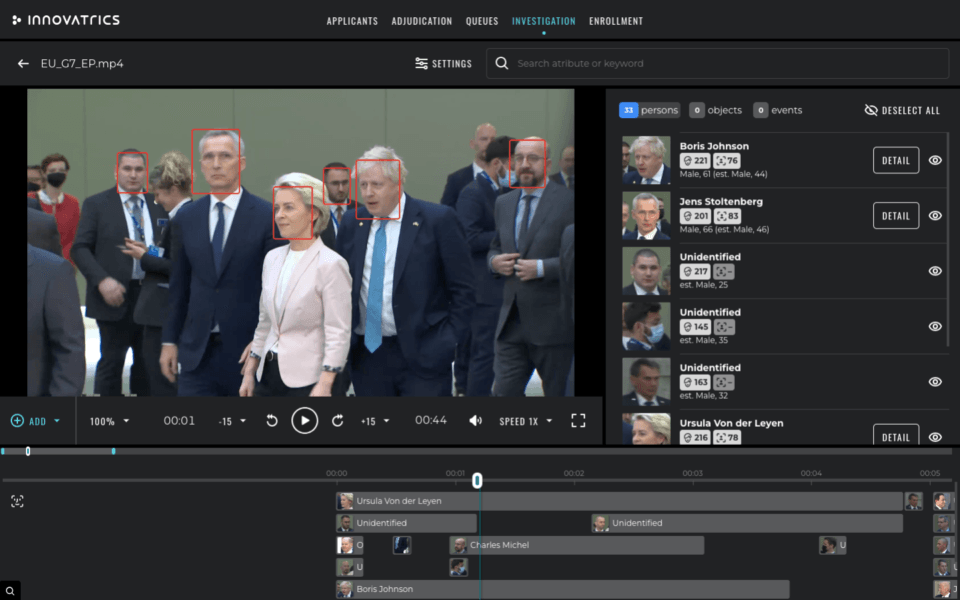Select the Add (+) icon
This screenshot has height=600, width=960.
click(20, 420)
